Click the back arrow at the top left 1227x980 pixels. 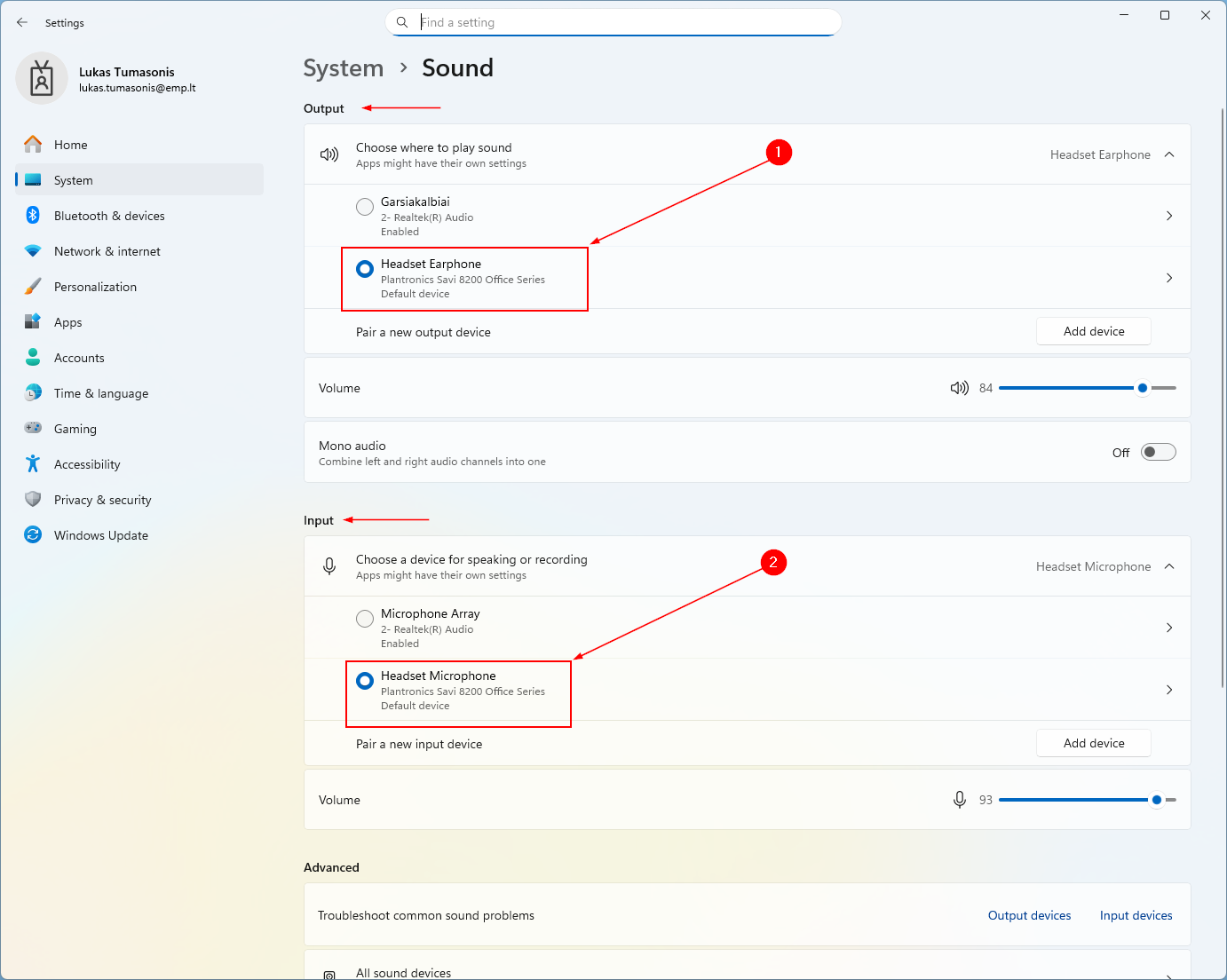pos(22,22)
